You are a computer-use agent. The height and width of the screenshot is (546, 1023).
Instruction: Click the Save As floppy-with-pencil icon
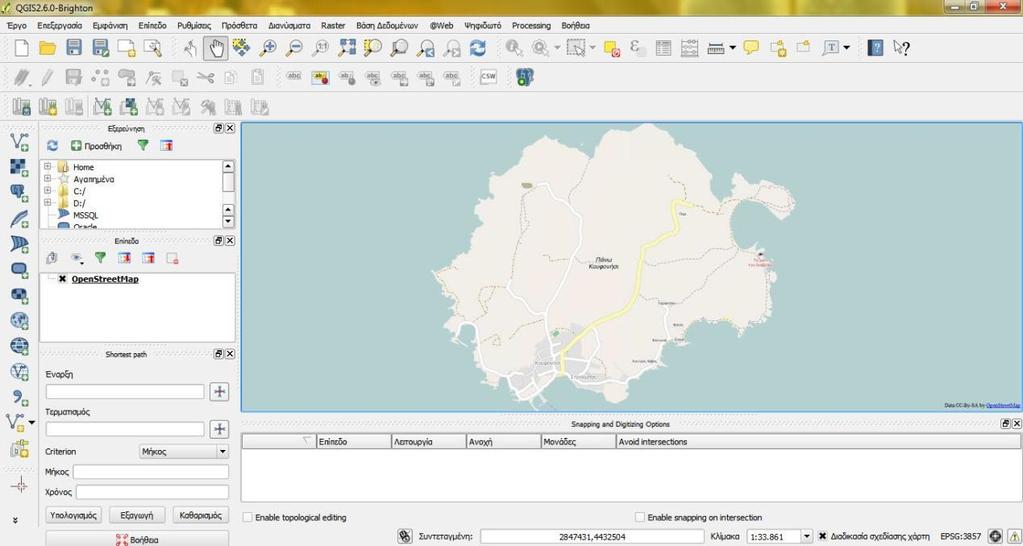click(x=100, y=48)
